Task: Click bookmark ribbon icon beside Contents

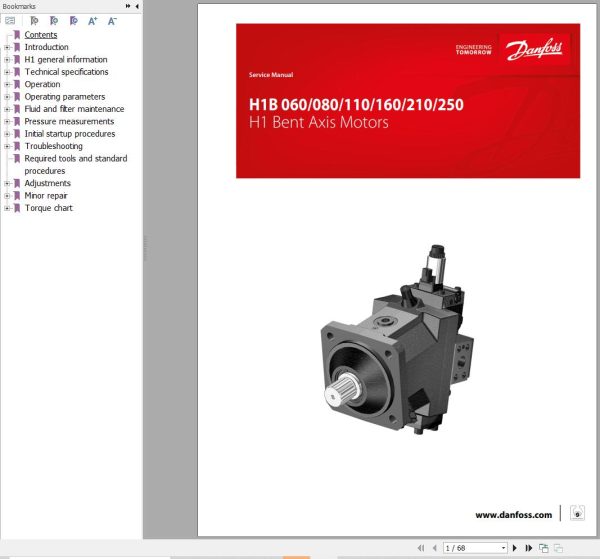Action: click(17, 35)
